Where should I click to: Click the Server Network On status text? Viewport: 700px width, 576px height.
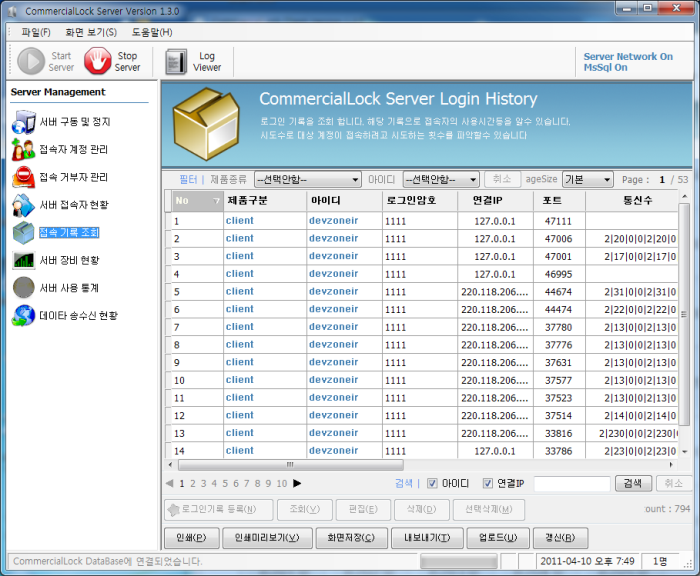pos(628,56)
